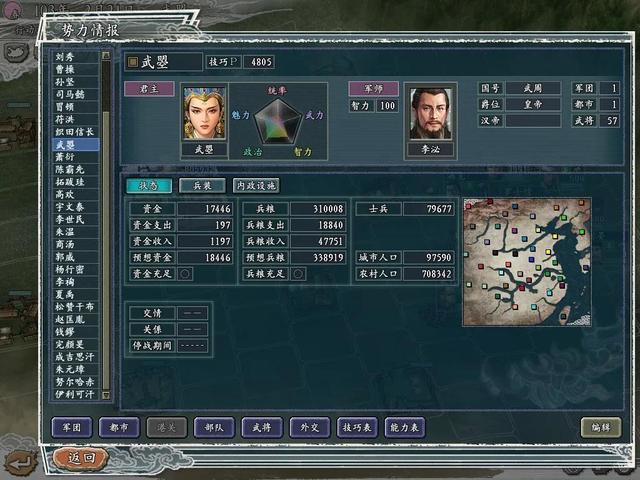Image resolution: width=640 pixels, height=480 pixels.
Task: Click the 兵粮充足 circle indicator
Action: 298,274
